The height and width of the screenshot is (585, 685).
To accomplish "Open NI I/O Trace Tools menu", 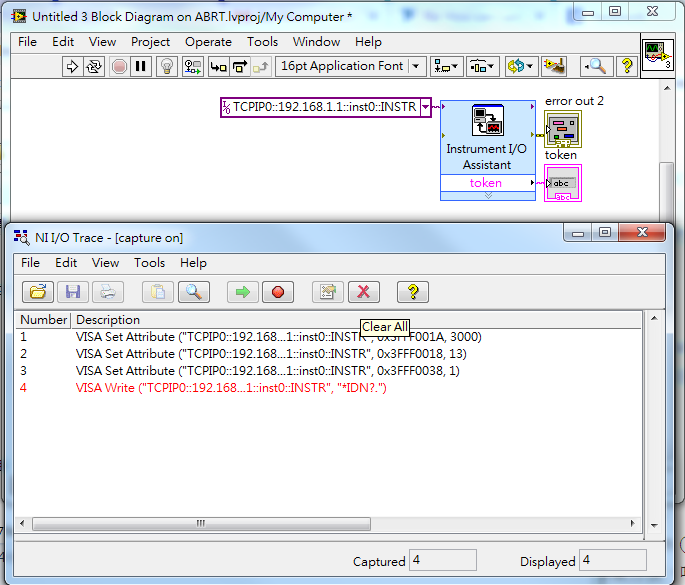I will 149,263.
